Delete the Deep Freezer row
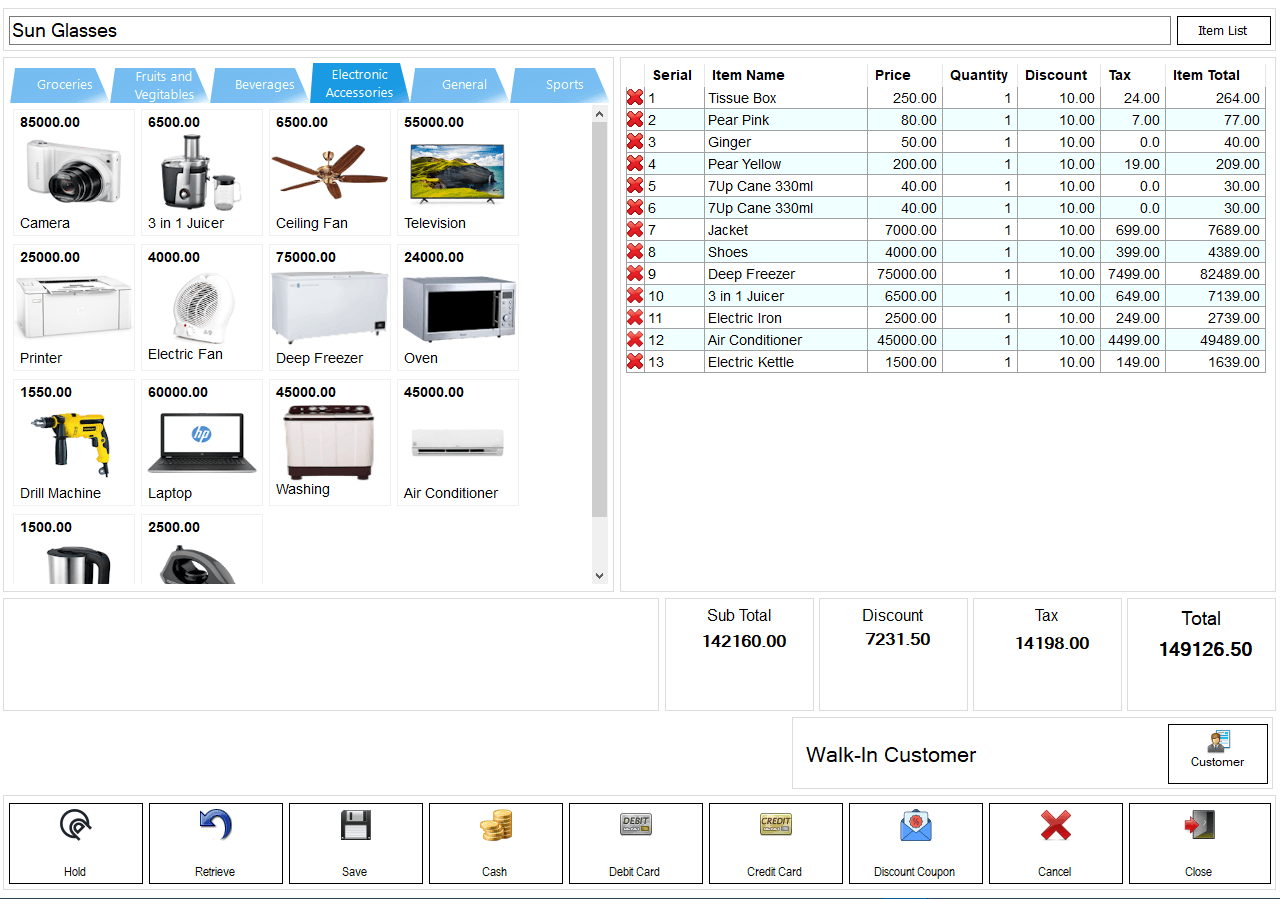 coord(634,274)
